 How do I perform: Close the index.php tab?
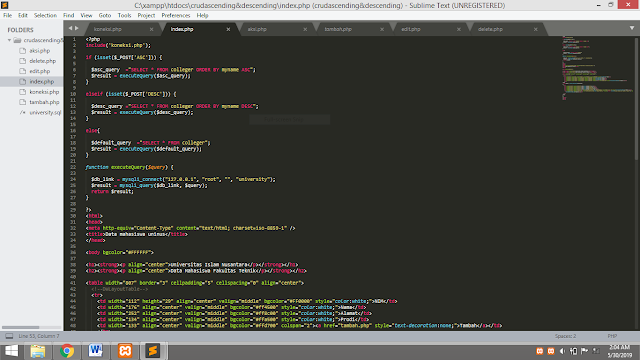(x=228, y=29)
